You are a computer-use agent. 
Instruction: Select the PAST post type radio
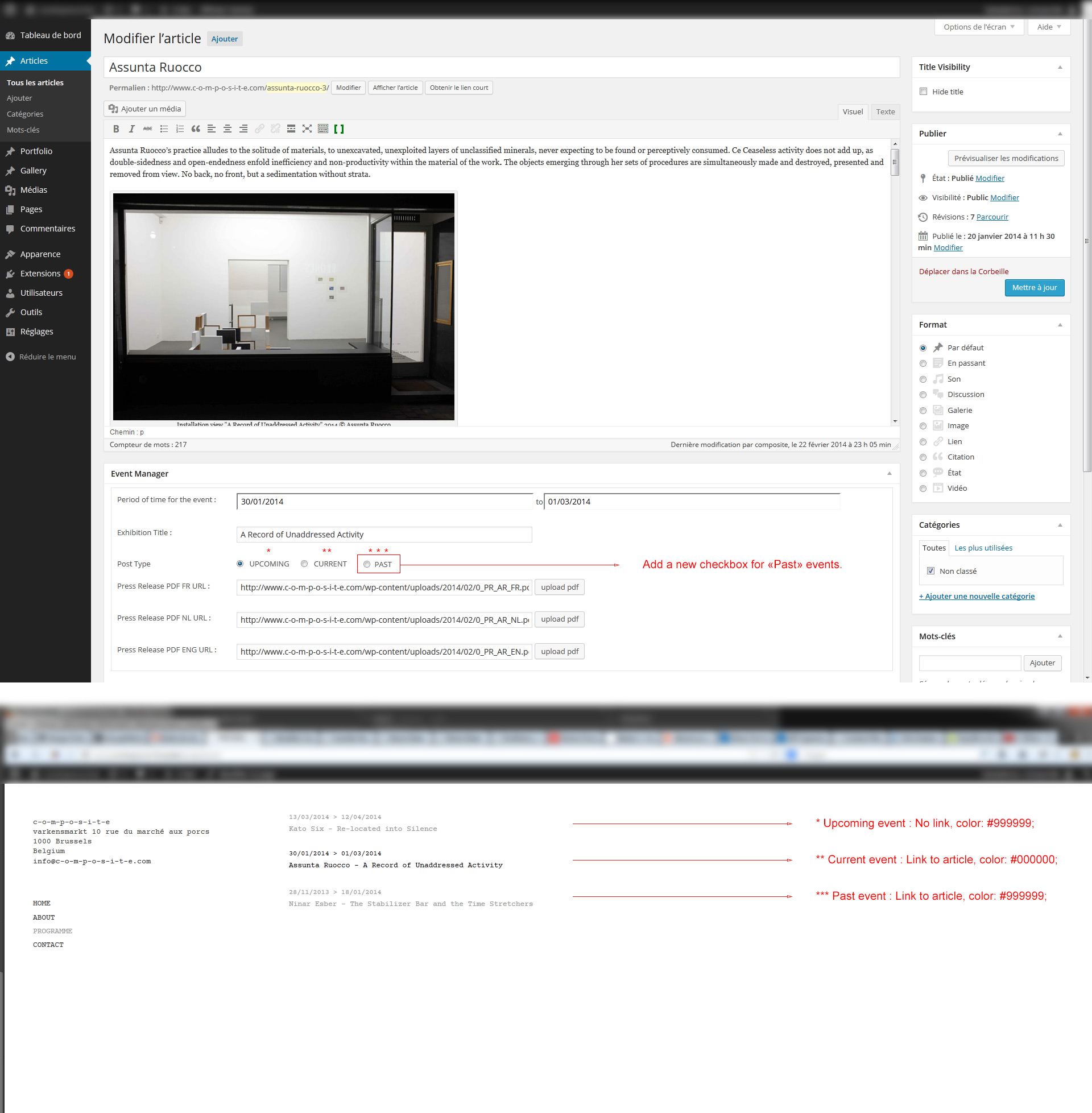366,564
